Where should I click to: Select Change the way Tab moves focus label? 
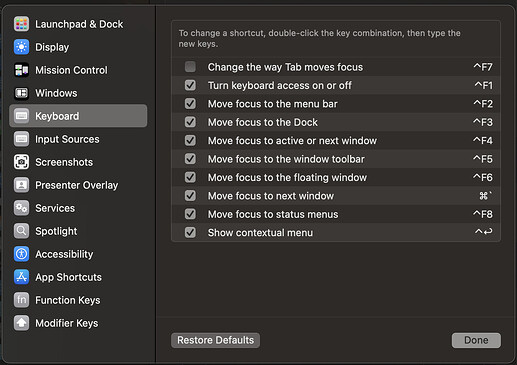tap(285, 67)
